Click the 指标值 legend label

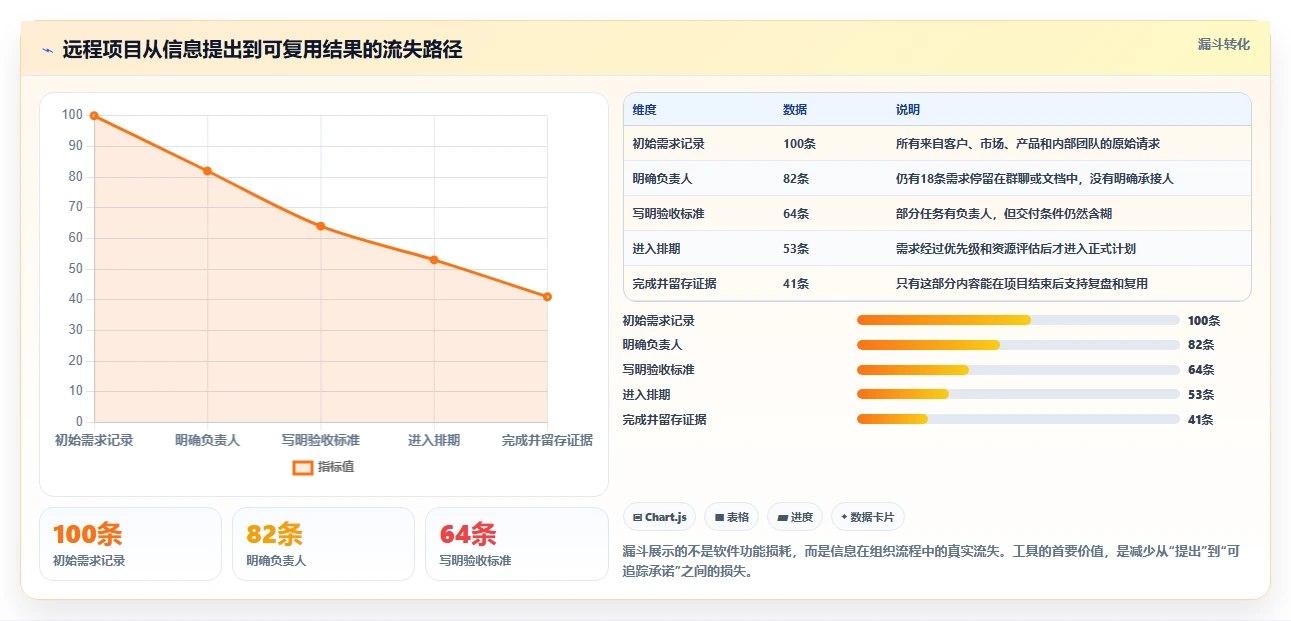point(336,467)
